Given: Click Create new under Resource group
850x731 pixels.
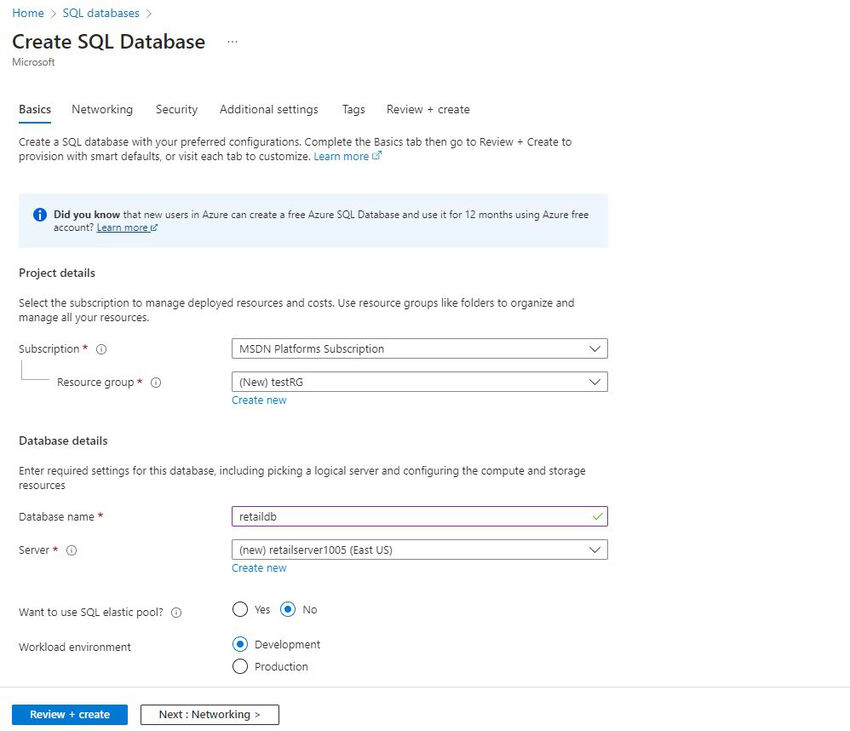Looking at the screenshot, I should (x=259, y=400).
